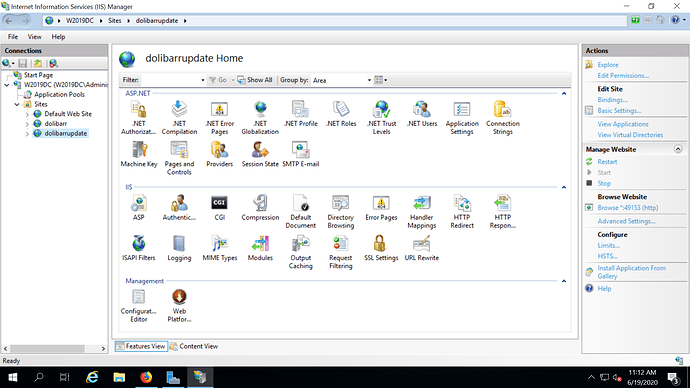
Task: Open the View menu
Action: pos(34,37)
